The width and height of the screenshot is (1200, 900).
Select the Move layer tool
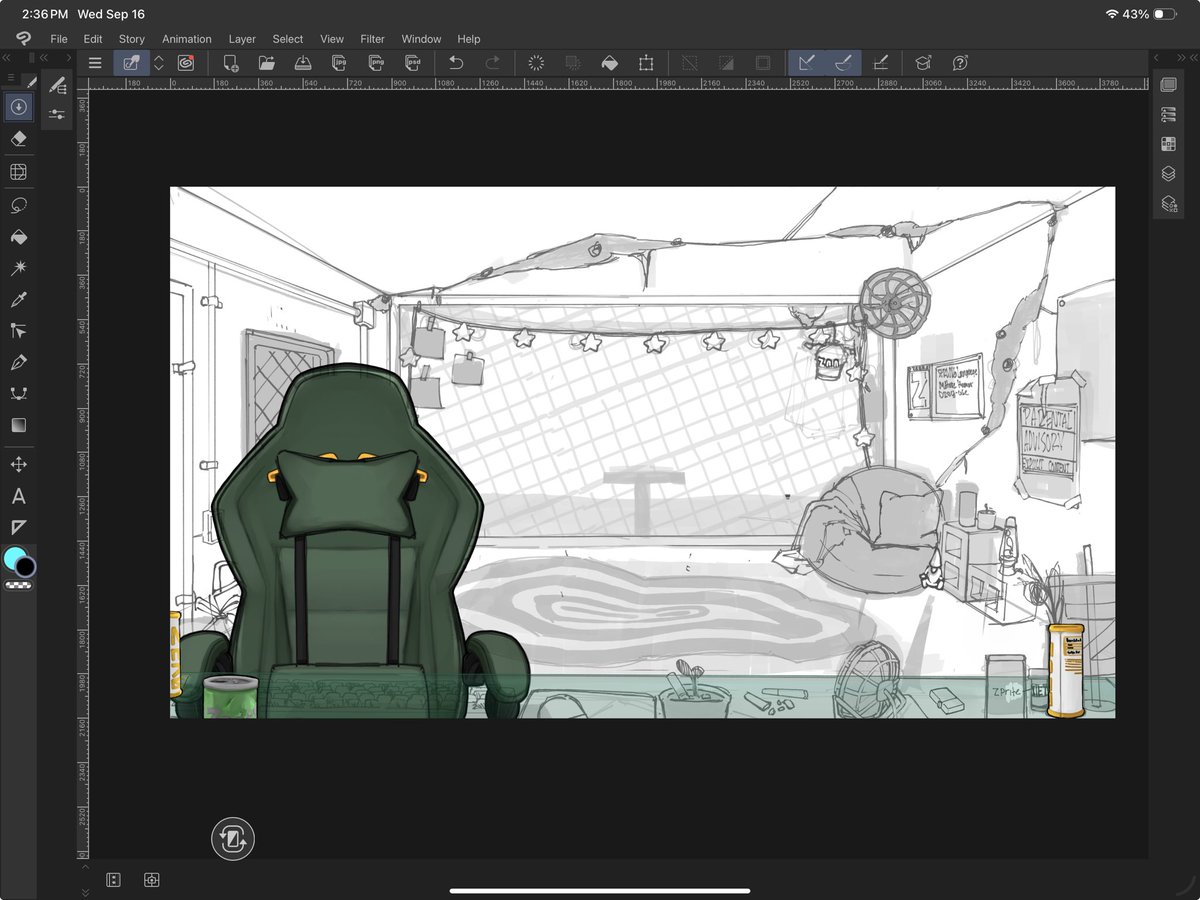[x=18, y=464]
